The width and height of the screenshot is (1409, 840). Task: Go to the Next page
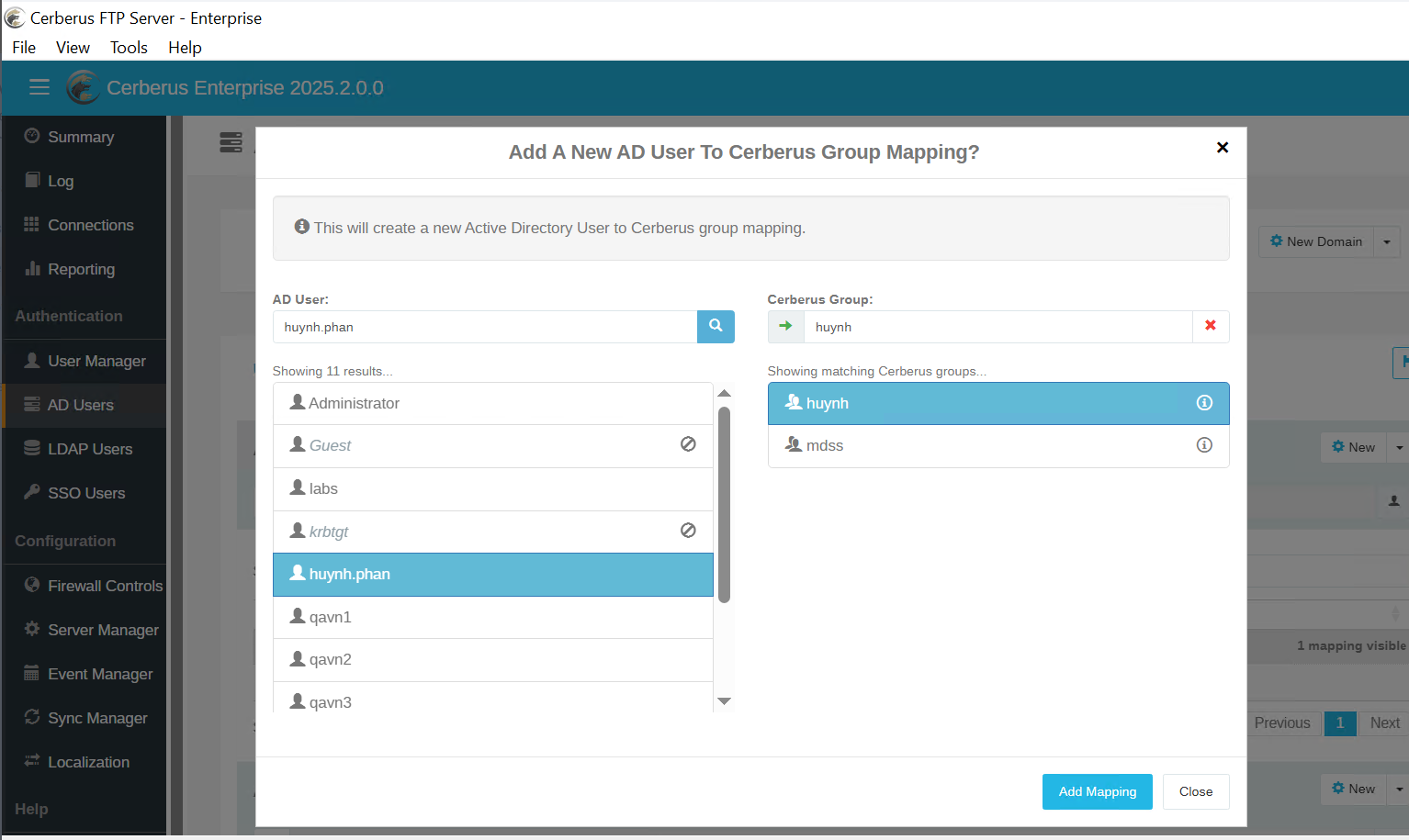(x=1384, y=722)
